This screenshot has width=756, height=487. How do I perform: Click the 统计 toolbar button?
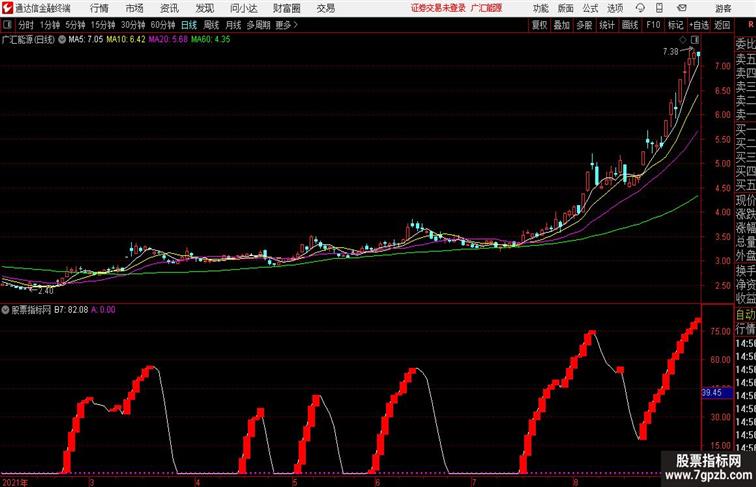point(607,25)
